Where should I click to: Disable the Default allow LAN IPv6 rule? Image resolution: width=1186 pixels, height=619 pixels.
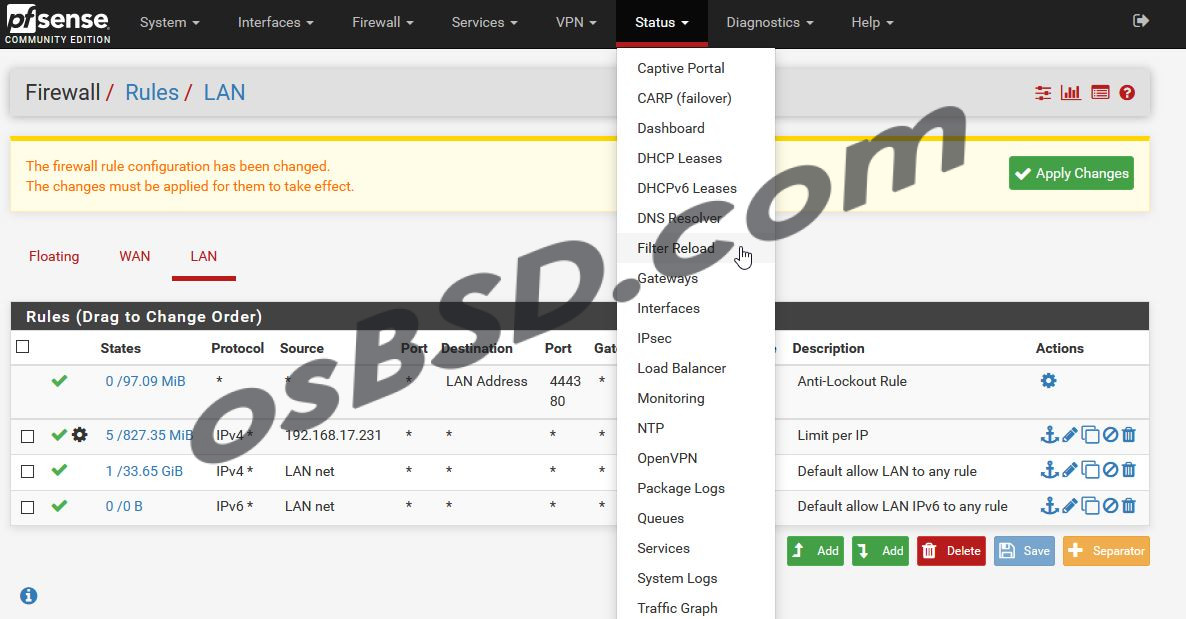pyautogui.click(x=1110, y=505)
